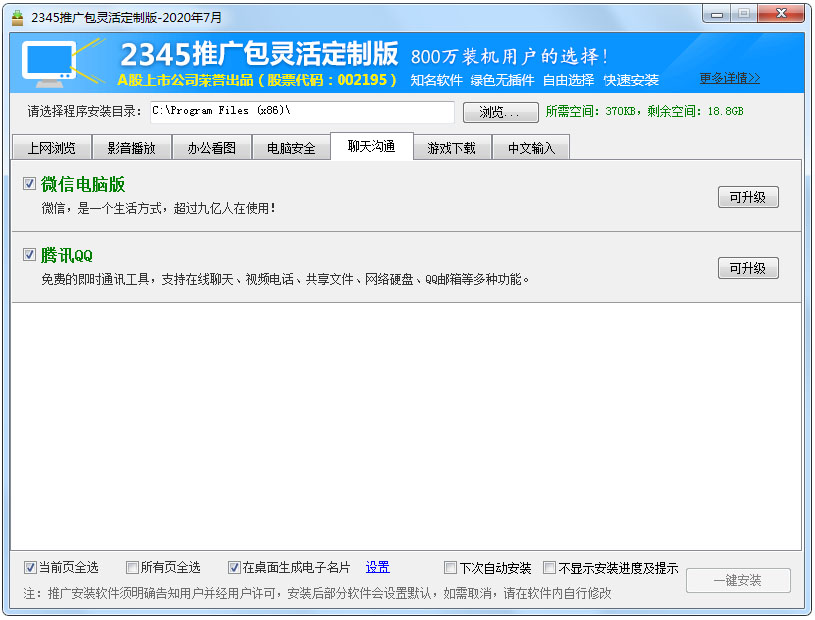The height and width of the screenshot is (620, 815).
Task: Click the 微信电脑版 title text
Action: [x=83, y=184]
